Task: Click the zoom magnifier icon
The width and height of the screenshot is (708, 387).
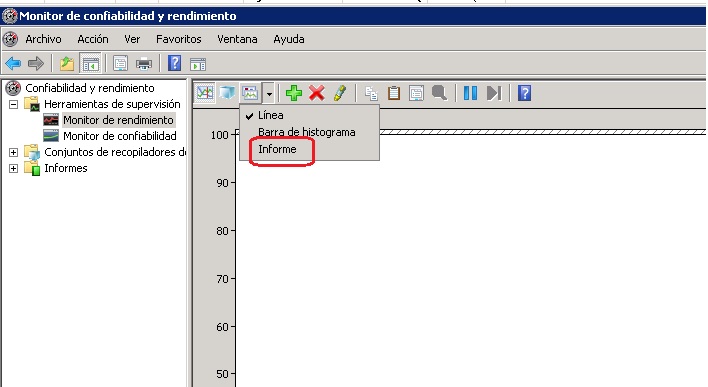Action: coord(439,93)
